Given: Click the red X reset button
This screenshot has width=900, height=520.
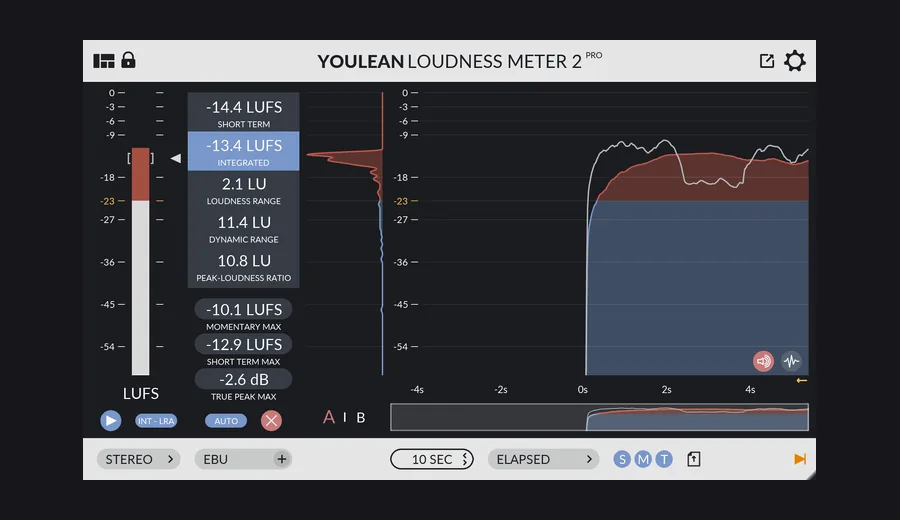Looking at the screenshot, I should 271,421.
